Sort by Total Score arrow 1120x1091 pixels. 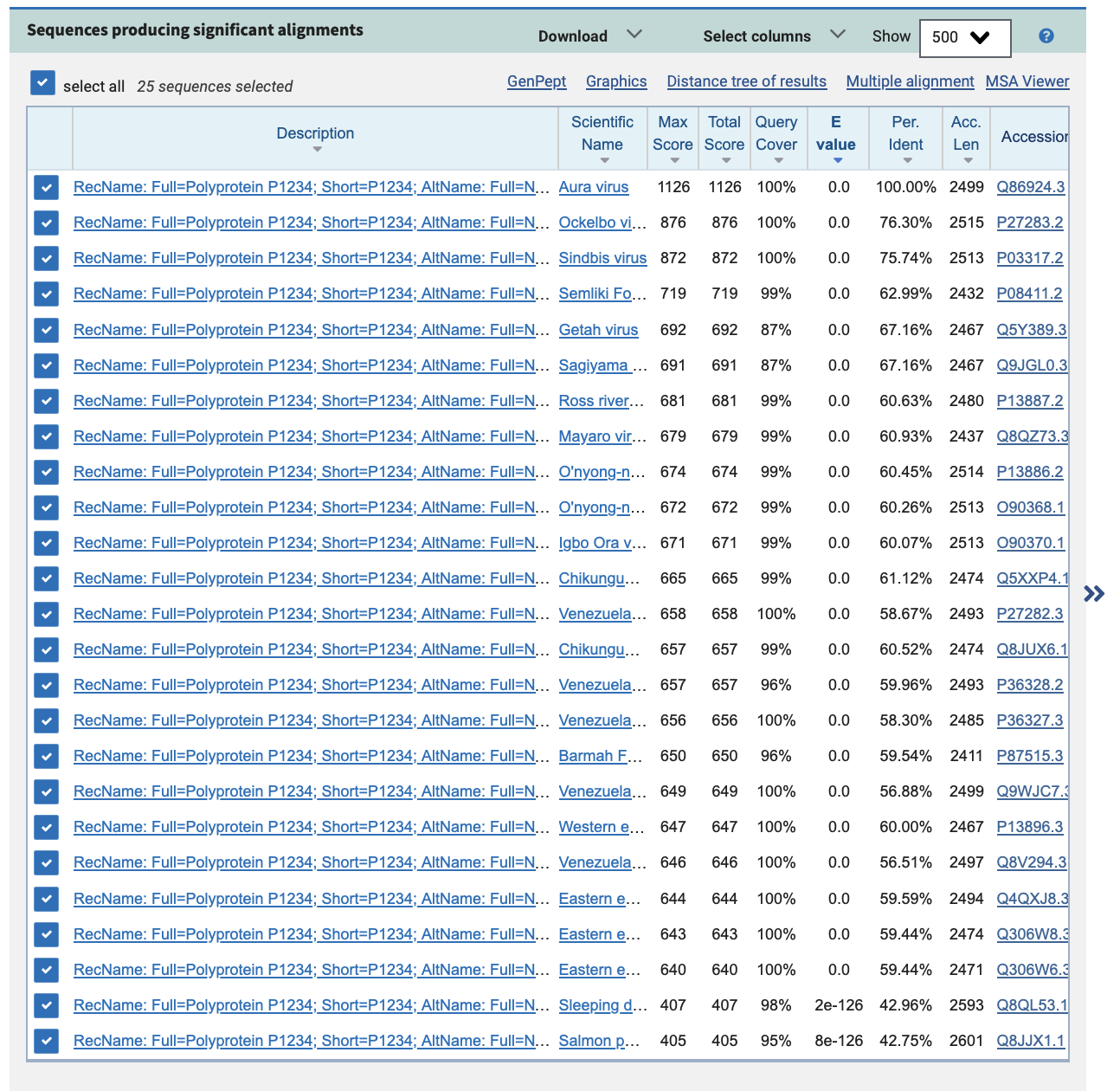pyautogui.click(x=726, y=160)
